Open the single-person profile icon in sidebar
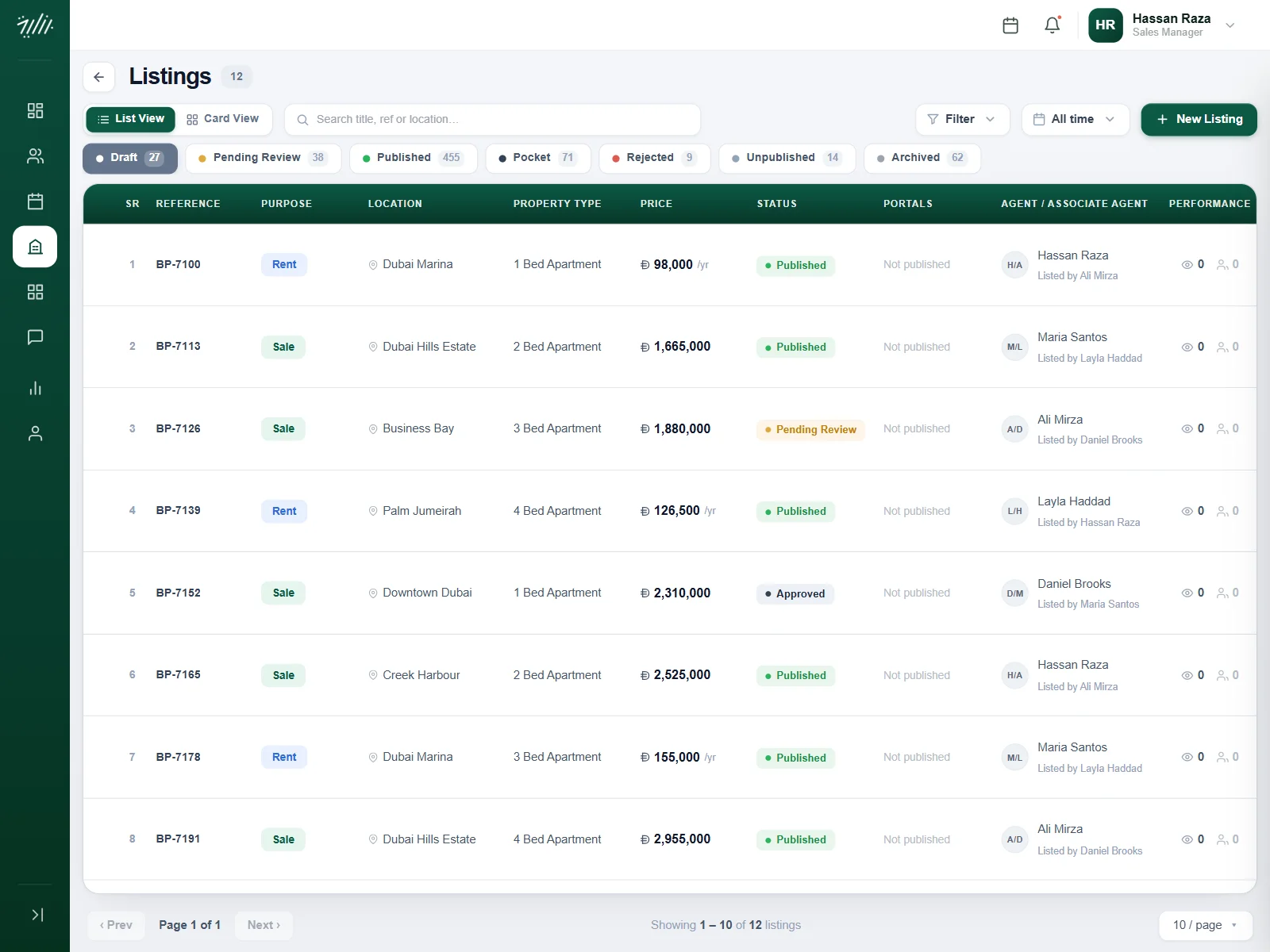1270x952 pixels. point(35,433)
